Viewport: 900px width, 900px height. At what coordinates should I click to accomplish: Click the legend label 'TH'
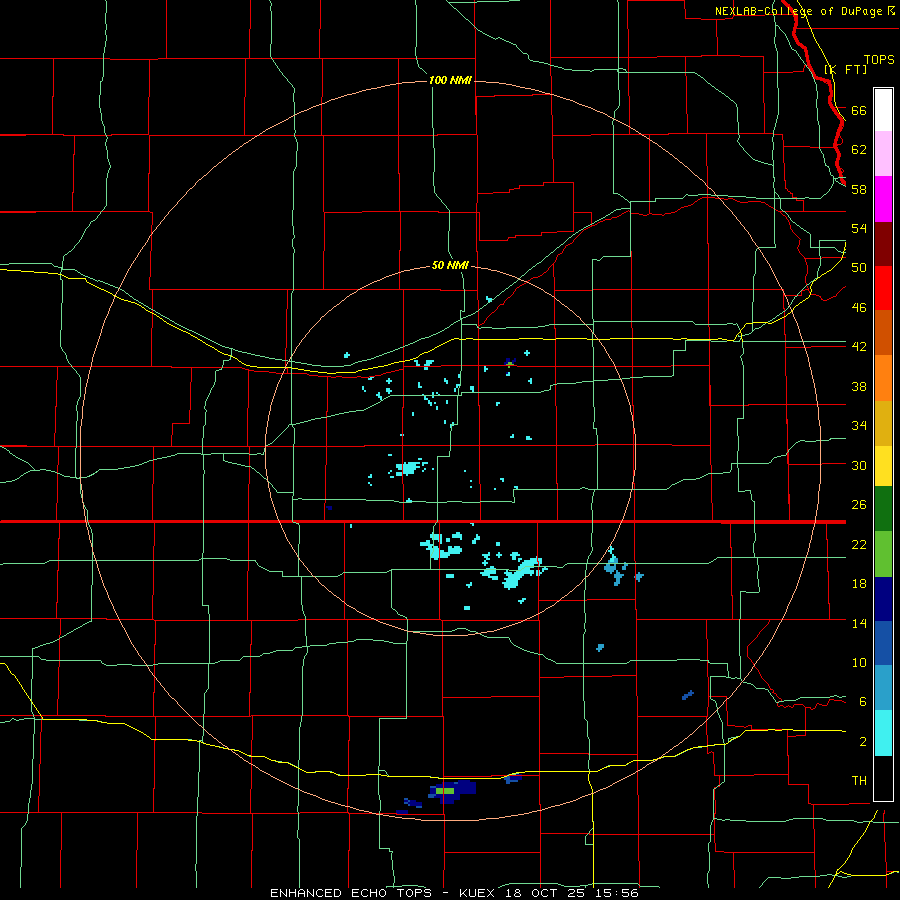859,781
